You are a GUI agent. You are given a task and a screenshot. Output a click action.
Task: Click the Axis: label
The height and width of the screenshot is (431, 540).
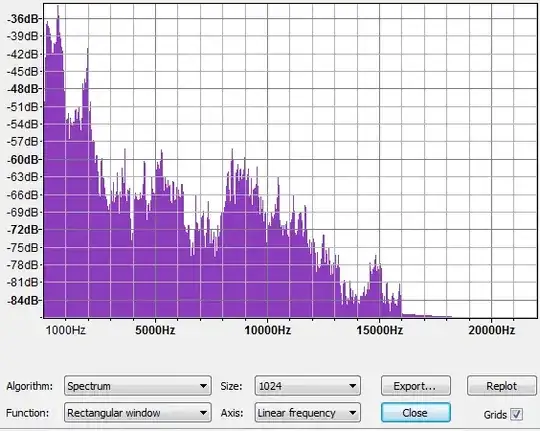(x=232, y=413)
